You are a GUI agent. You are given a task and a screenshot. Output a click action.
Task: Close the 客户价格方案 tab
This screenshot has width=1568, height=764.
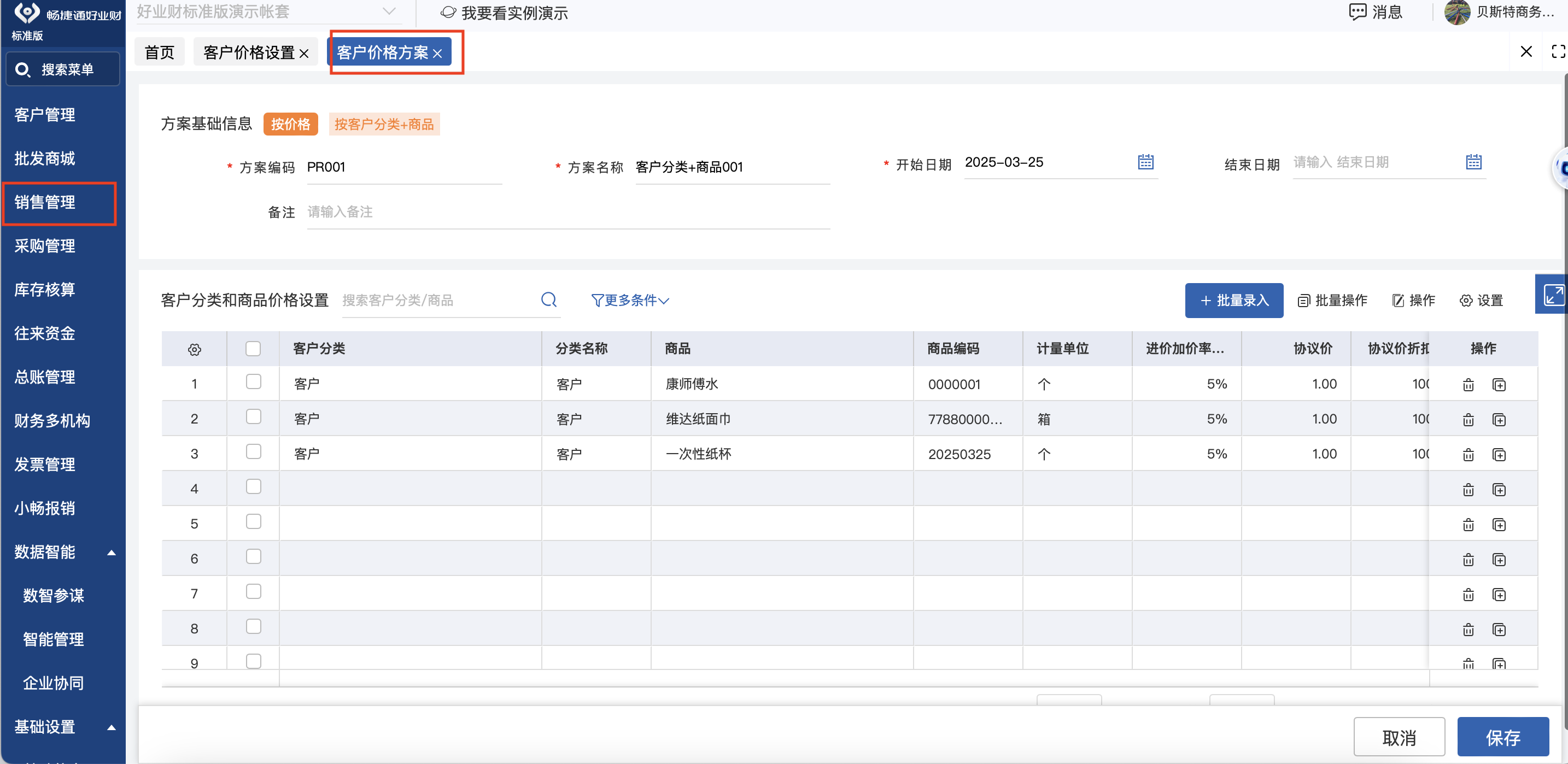438,54
